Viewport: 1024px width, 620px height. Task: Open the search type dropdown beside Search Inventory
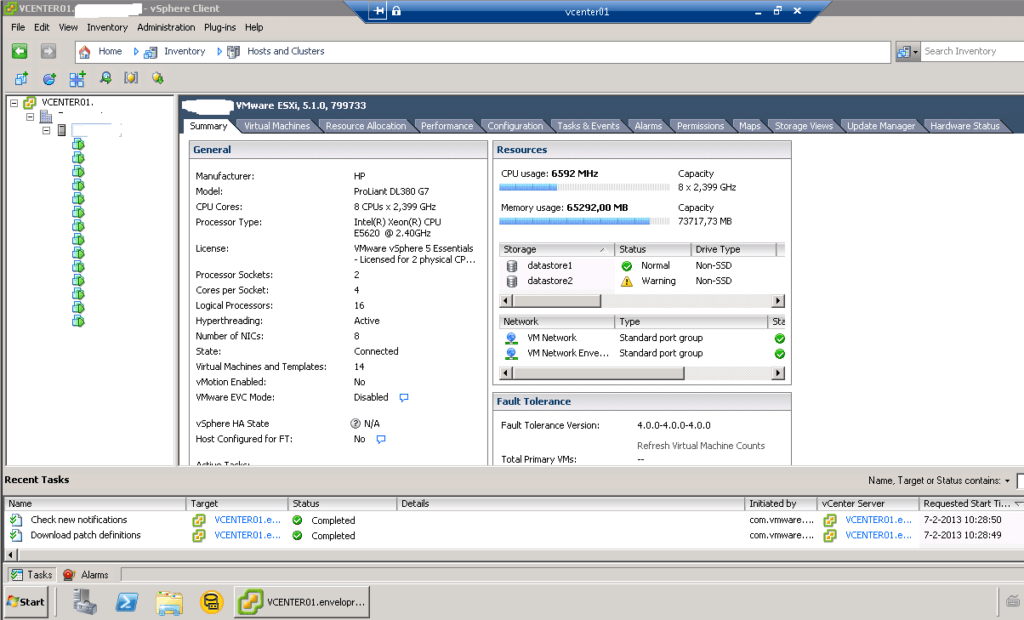907,52
